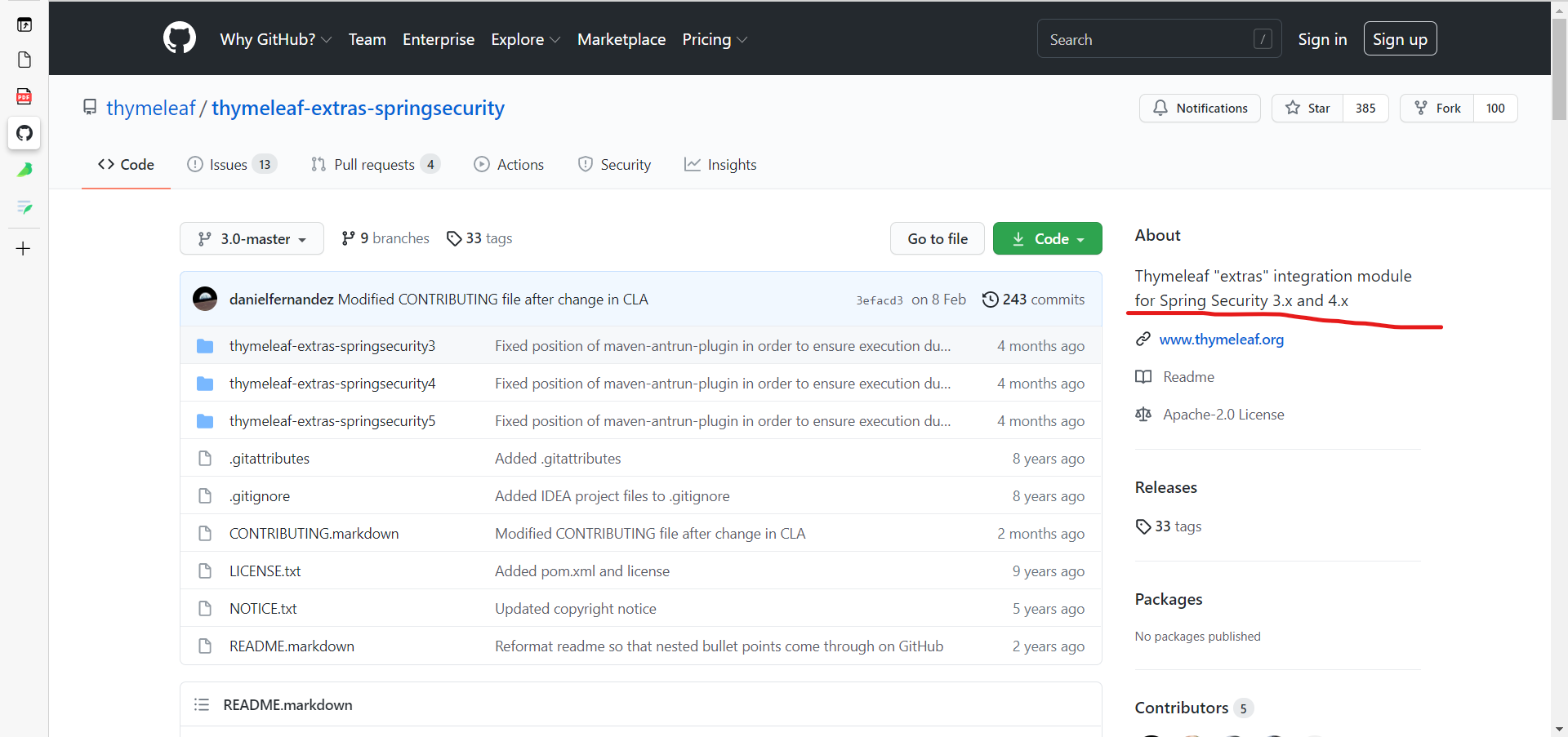
Task: Click folder icon of thymeleaf-extras-springsecurity5
Action: click(x=205, y=421)
